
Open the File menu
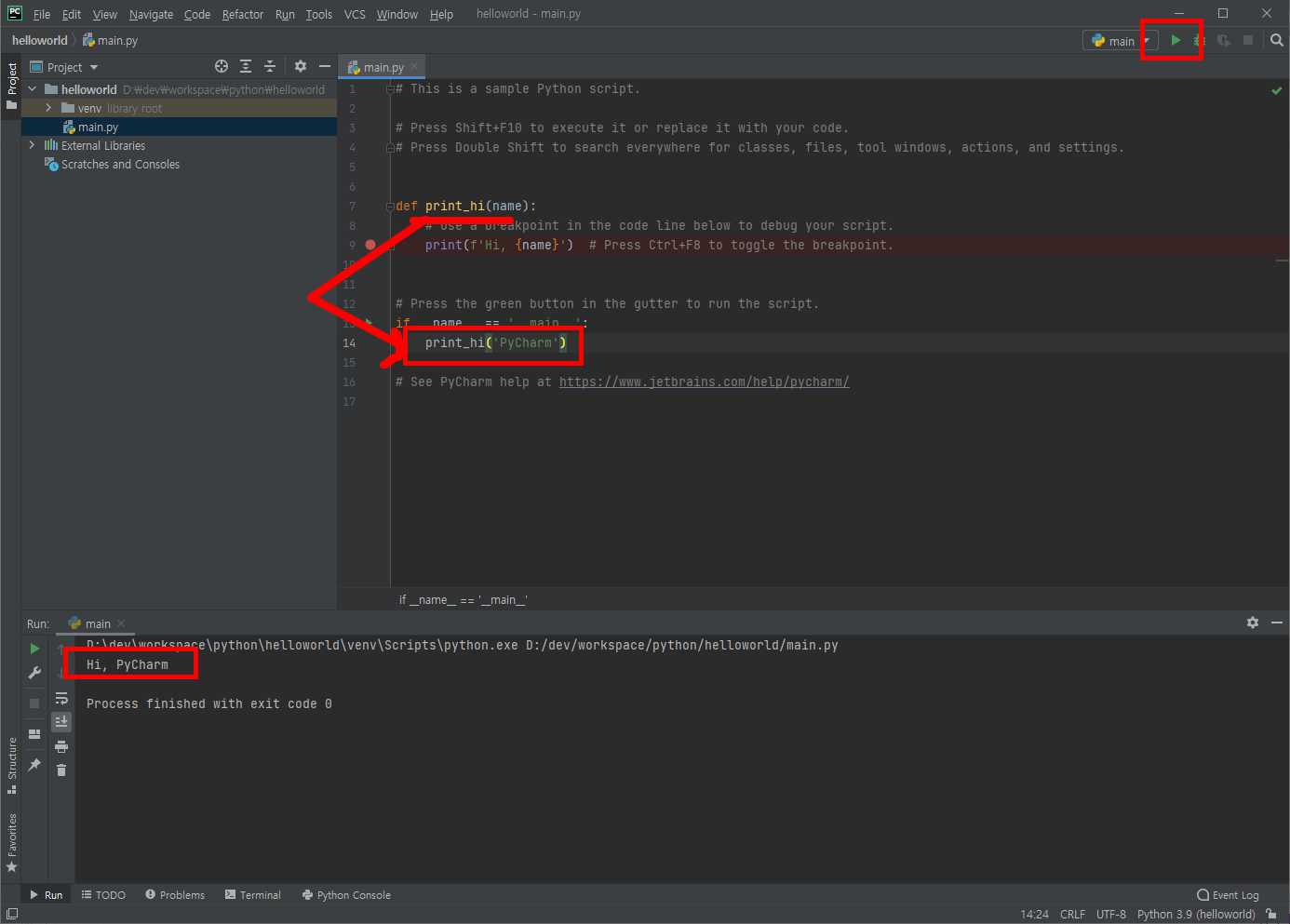[42, 14]
